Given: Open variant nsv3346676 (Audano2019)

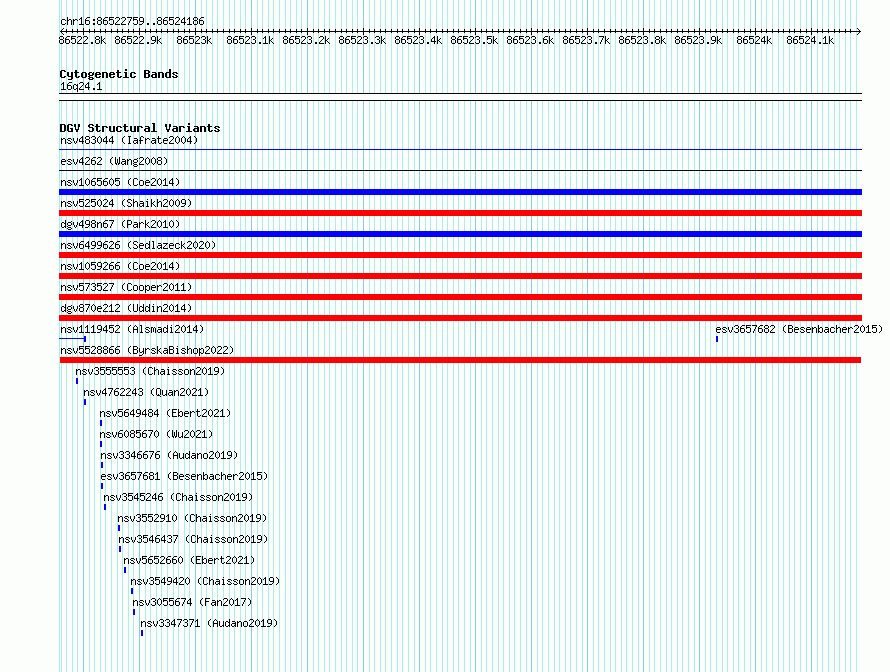Looking at the screenshot, I should tap(169, 455).
